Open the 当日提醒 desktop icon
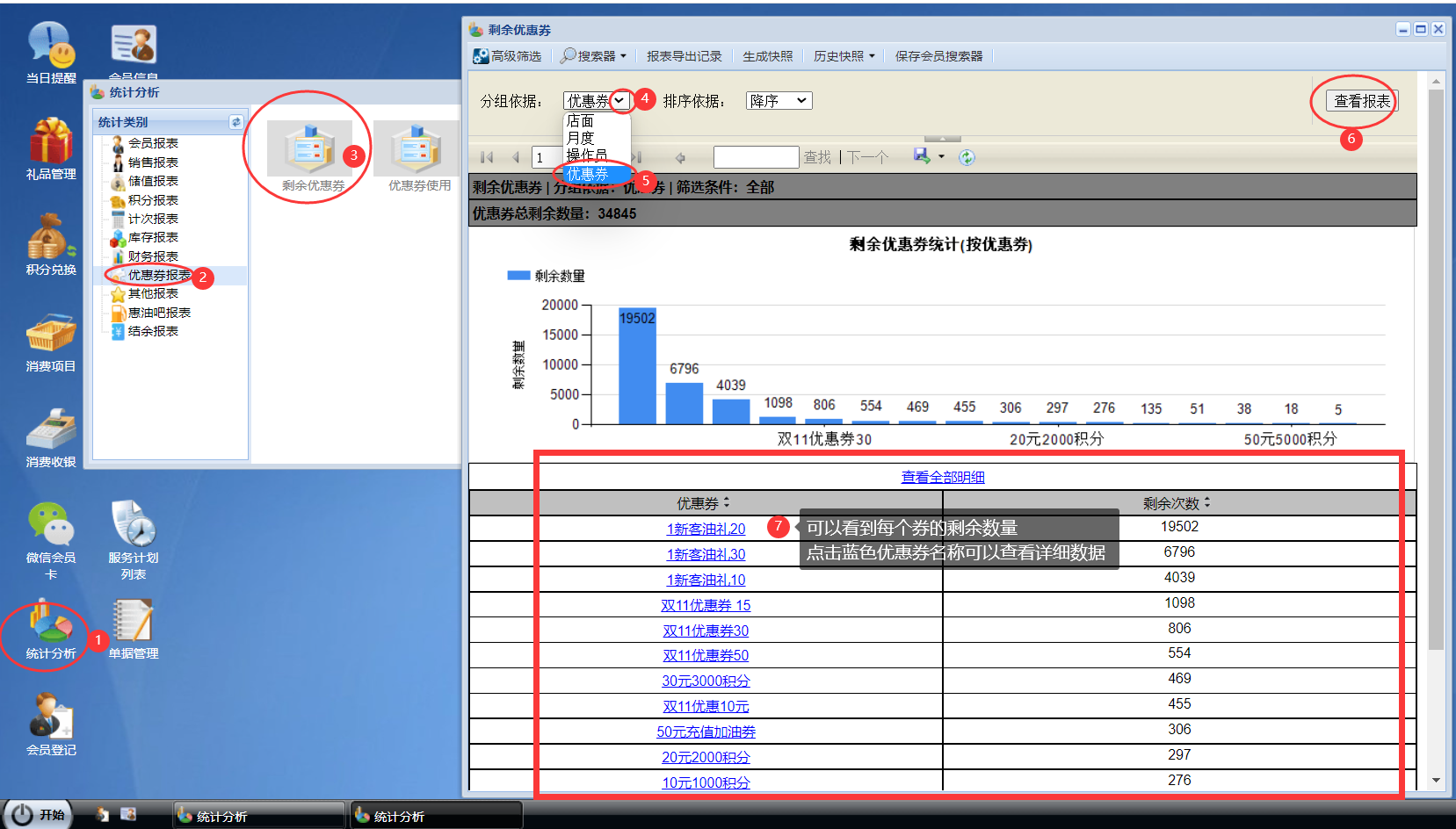 tap(51, 53)
